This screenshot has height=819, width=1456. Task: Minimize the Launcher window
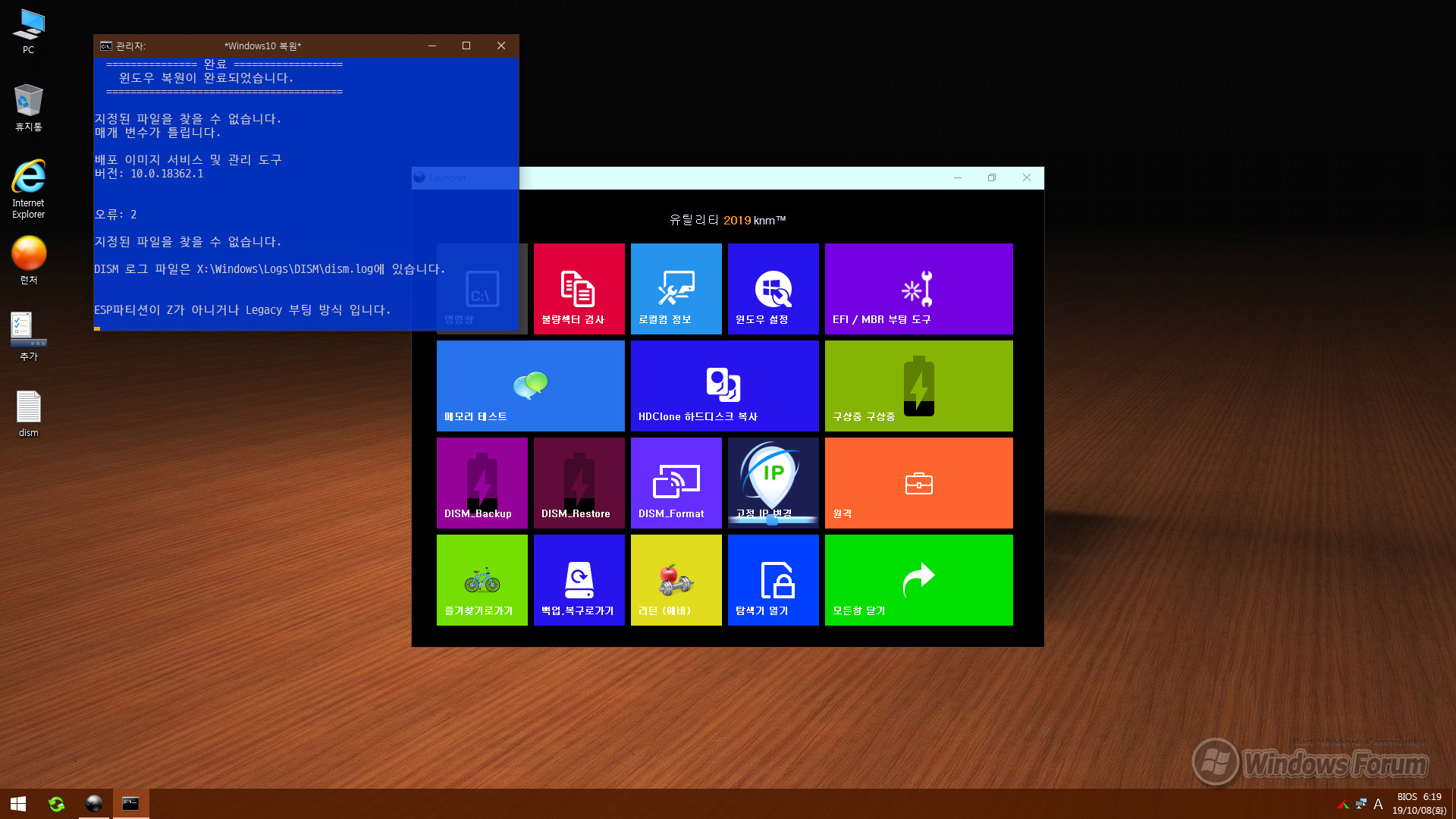[958, 177]
